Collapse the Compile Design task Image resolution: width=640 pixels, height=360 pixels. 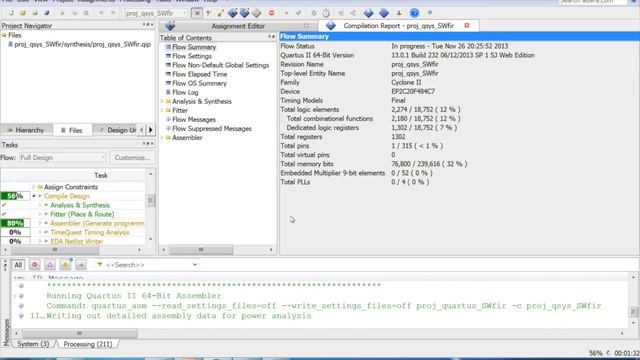coord(34,196)
